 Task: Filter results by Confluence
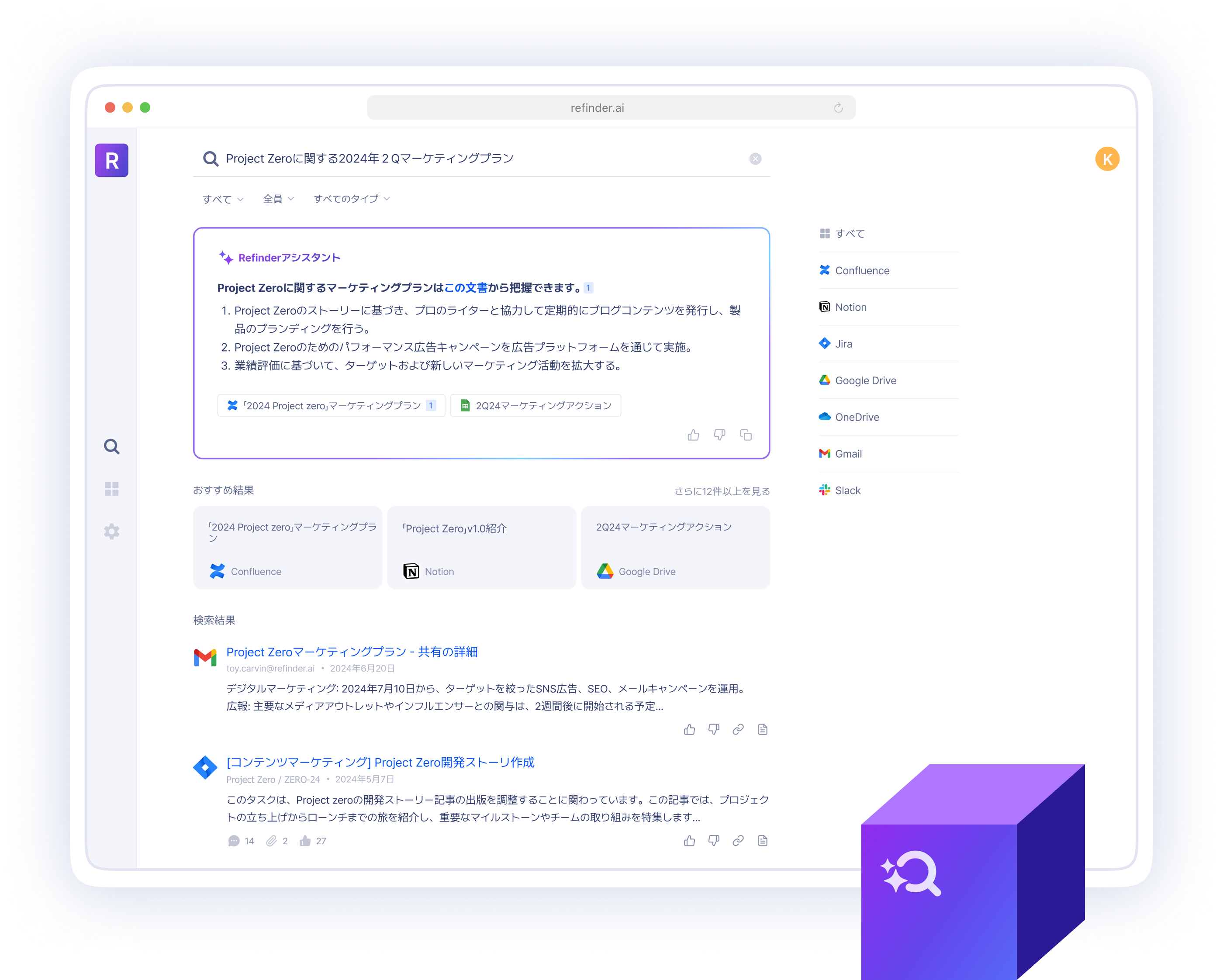(888, 270)
